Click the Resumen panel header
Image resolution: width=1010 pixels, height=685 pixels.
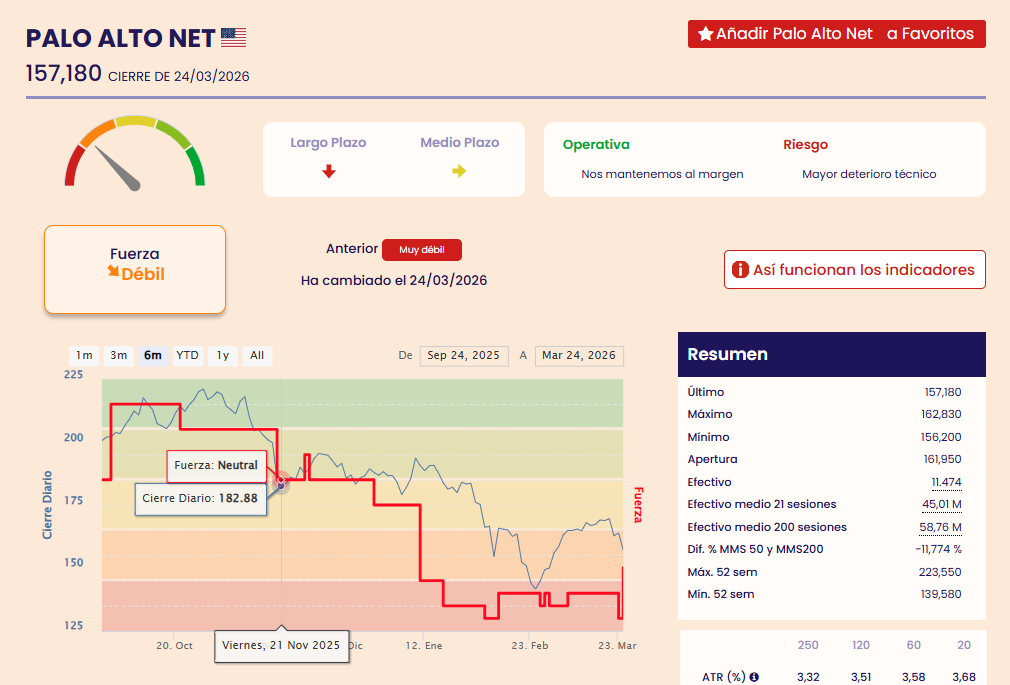[x=832, y=354]
